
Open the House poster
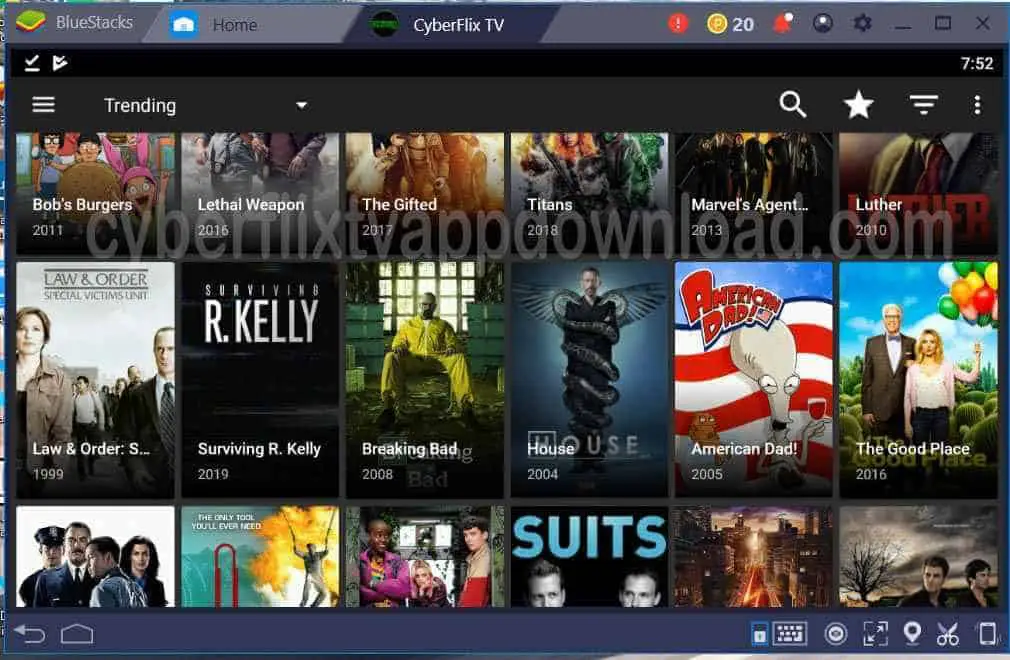pyautogui.click(x=589, y=380)
